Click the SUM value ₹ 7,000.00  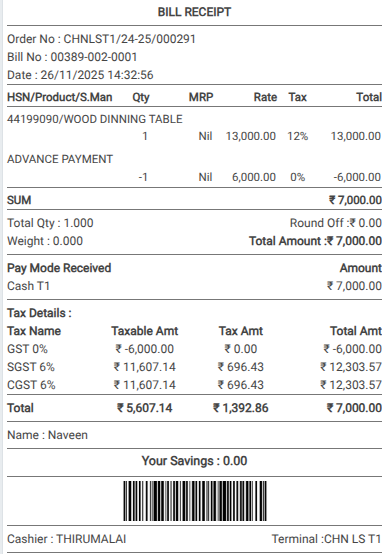tap(355, 200)
